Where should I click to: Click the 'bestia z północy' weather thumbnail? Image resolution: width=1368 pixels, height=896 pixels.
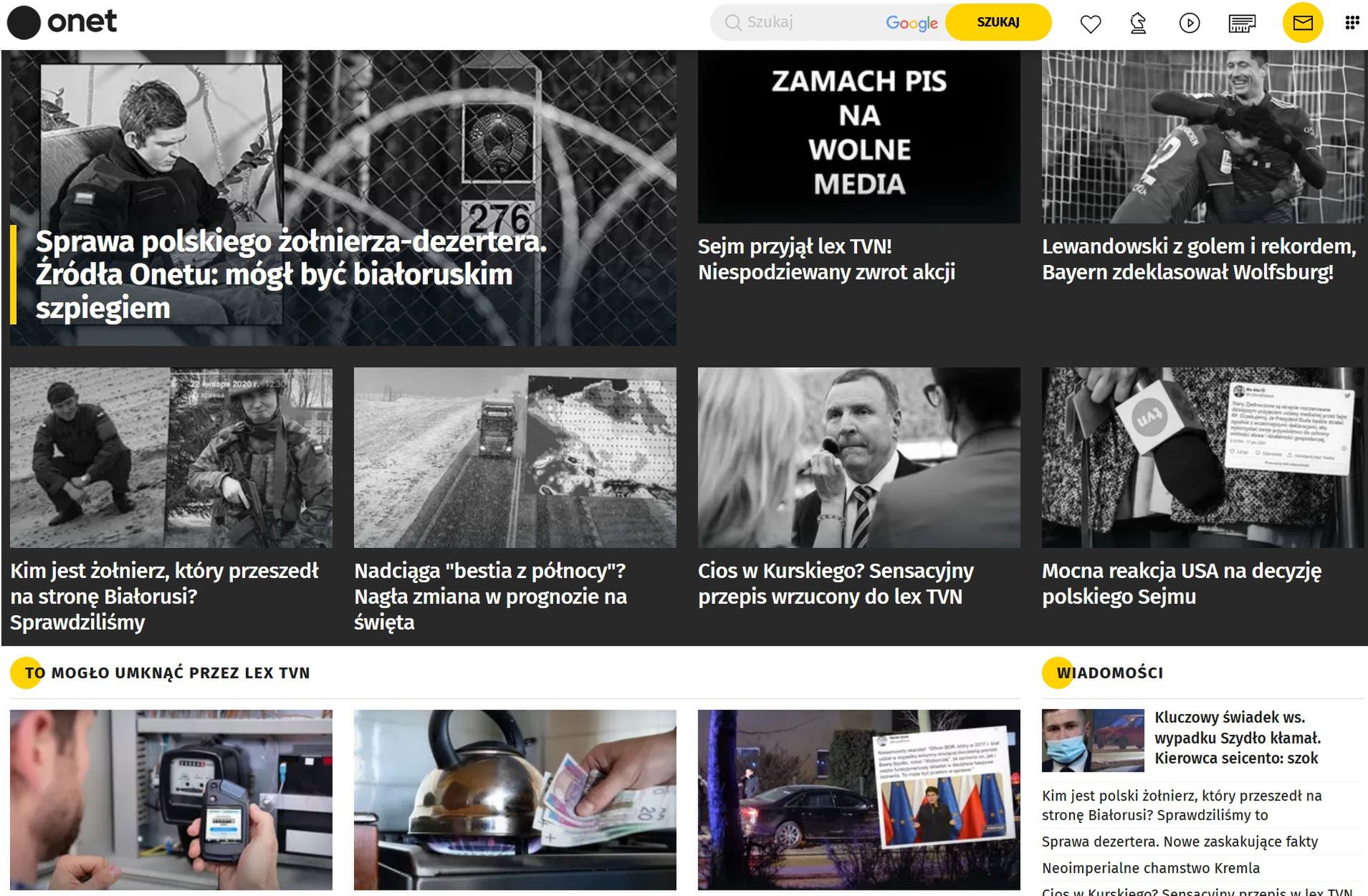[x=515, y=458]
